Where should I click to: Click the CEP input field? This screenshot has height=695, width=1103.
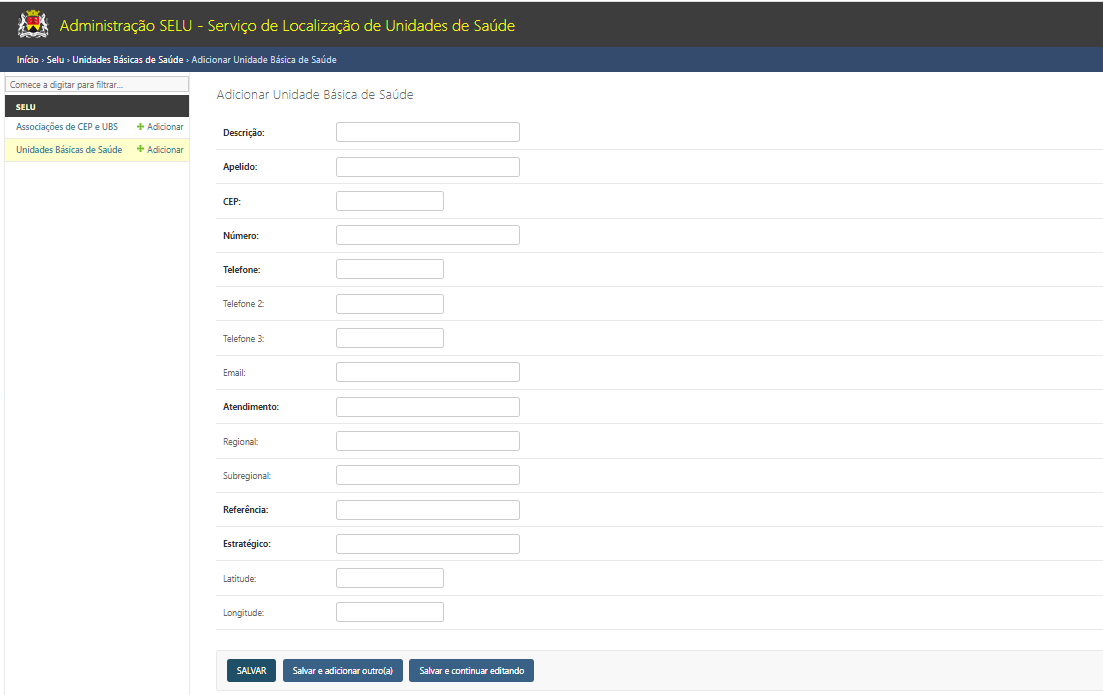coord(389,201)
